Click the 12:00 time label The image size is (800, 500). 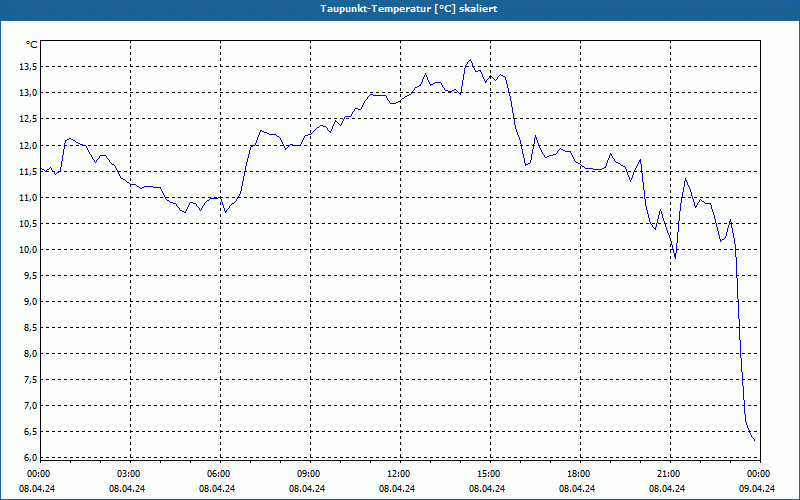(399, 474)
